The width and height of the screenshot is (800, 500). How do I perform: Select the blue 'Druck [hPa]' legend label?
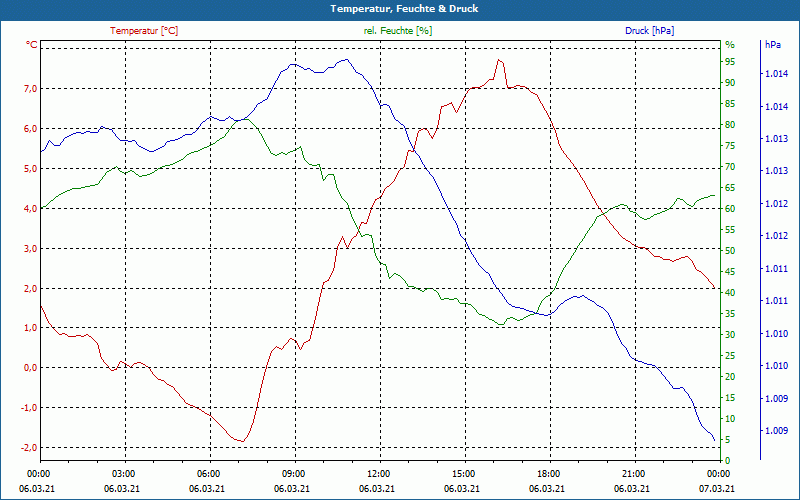(649, 31)
